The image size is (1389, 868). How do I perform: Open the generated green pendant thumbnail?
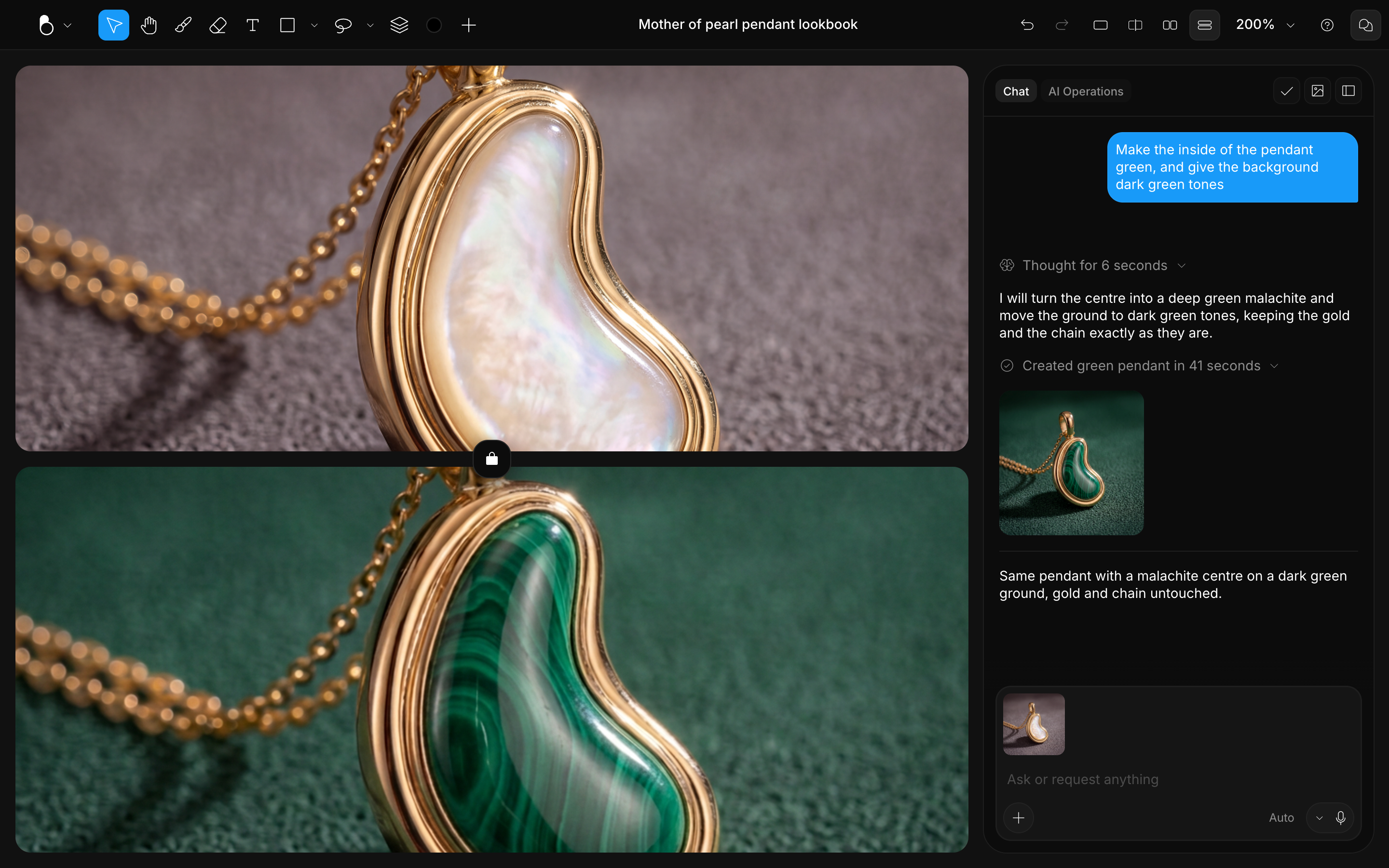point(1071,463)
